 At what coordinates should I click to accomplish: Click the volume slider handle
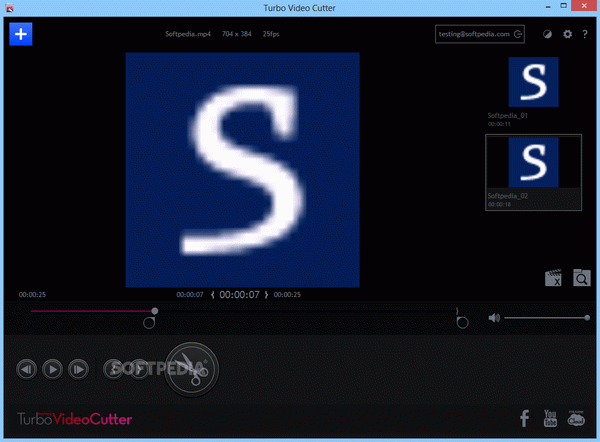coord(587,318)
